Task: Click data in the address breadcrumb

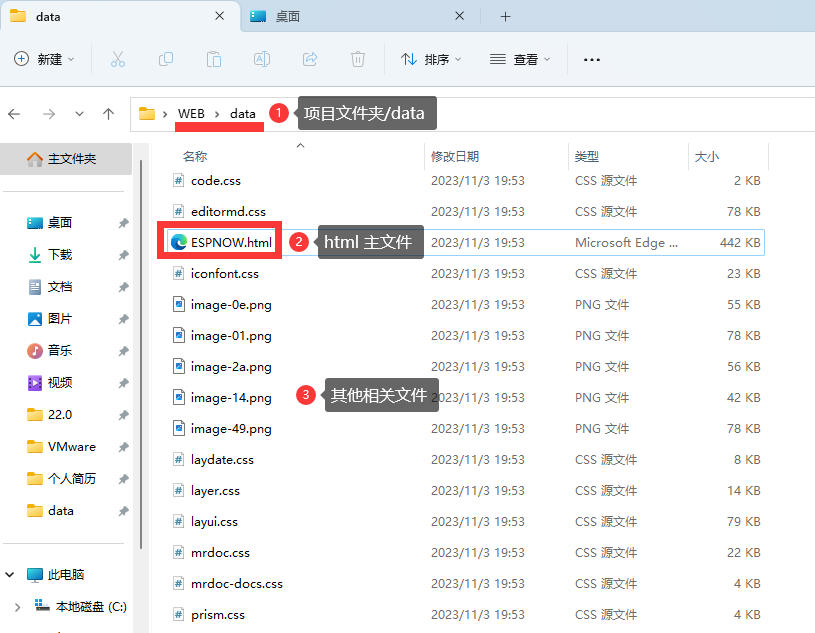Action: (x=243, y=113)
